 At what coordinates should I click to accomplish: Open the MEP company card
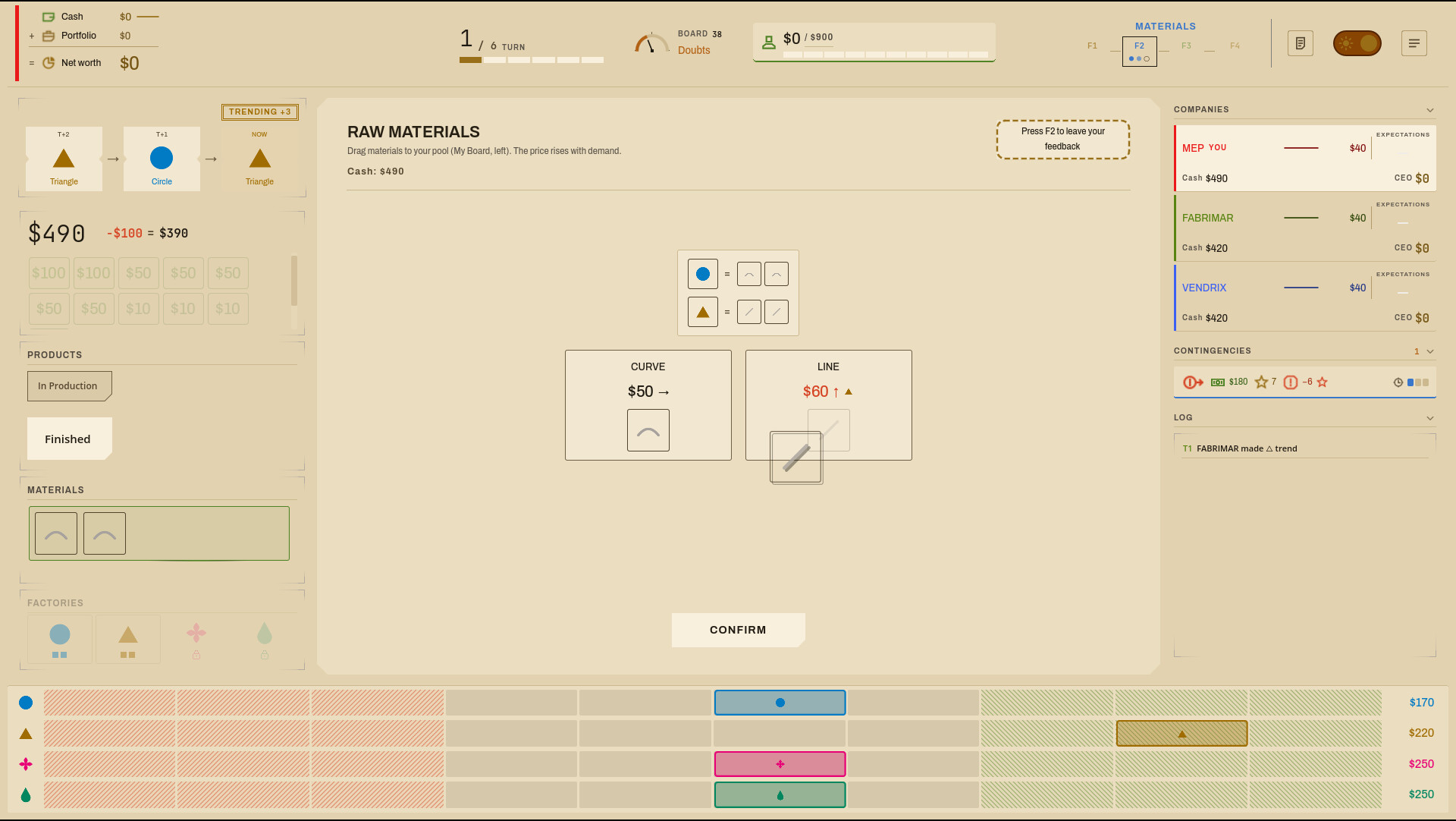[x=1304, y=159]
